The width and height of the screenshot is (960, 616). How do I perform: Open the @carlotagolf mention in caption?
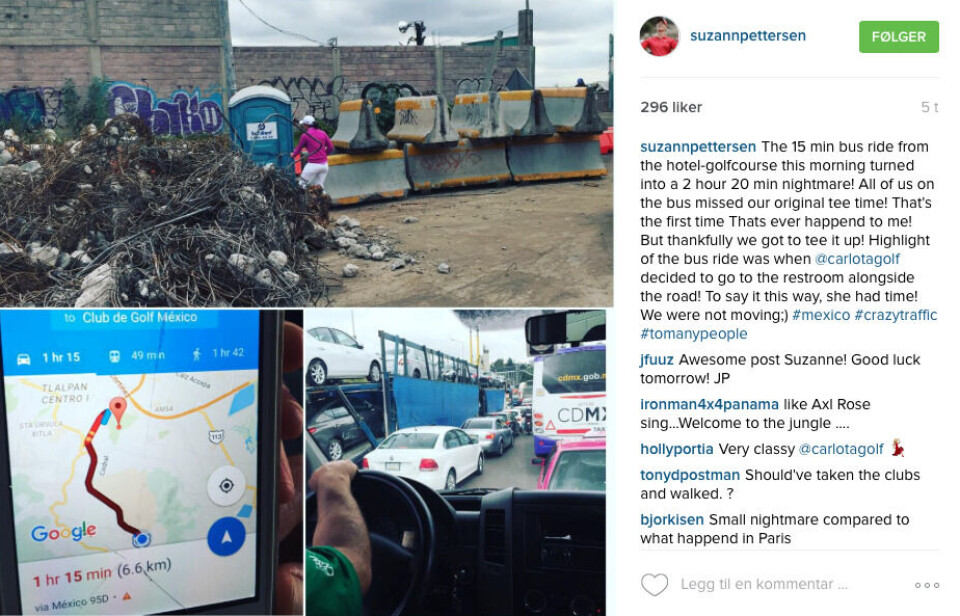pyautogui.click(x=857, y=259)
